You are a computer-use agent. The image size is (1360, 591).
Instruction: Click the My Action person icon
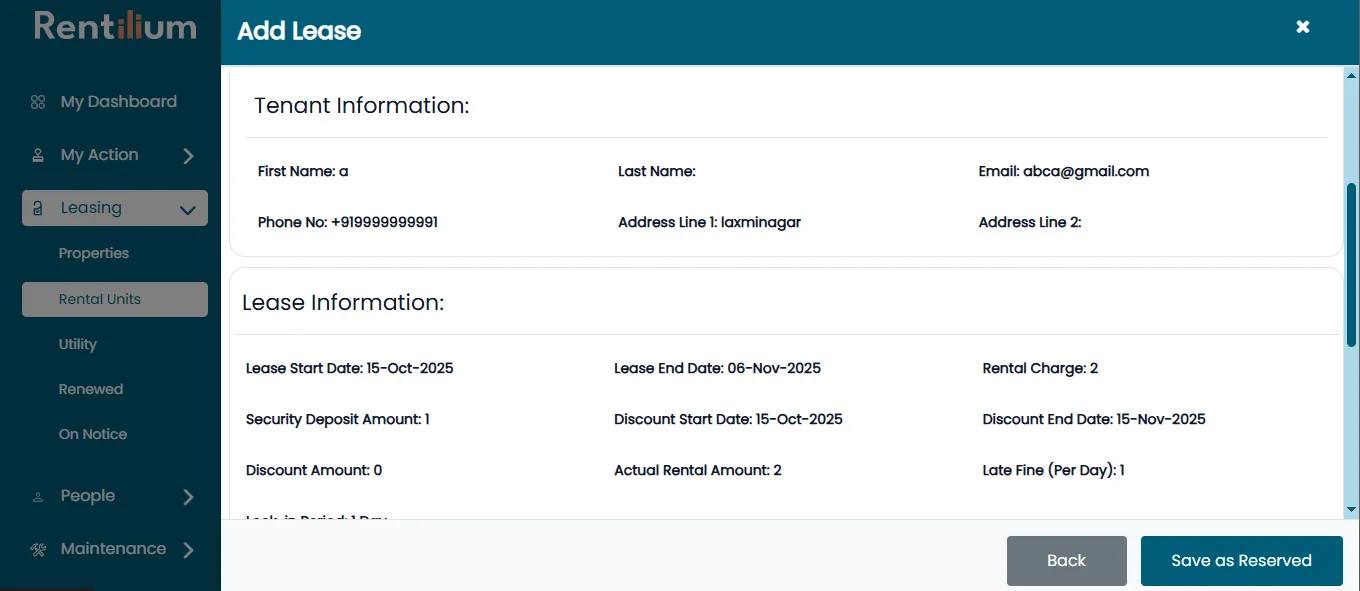(x=38, y=155)
